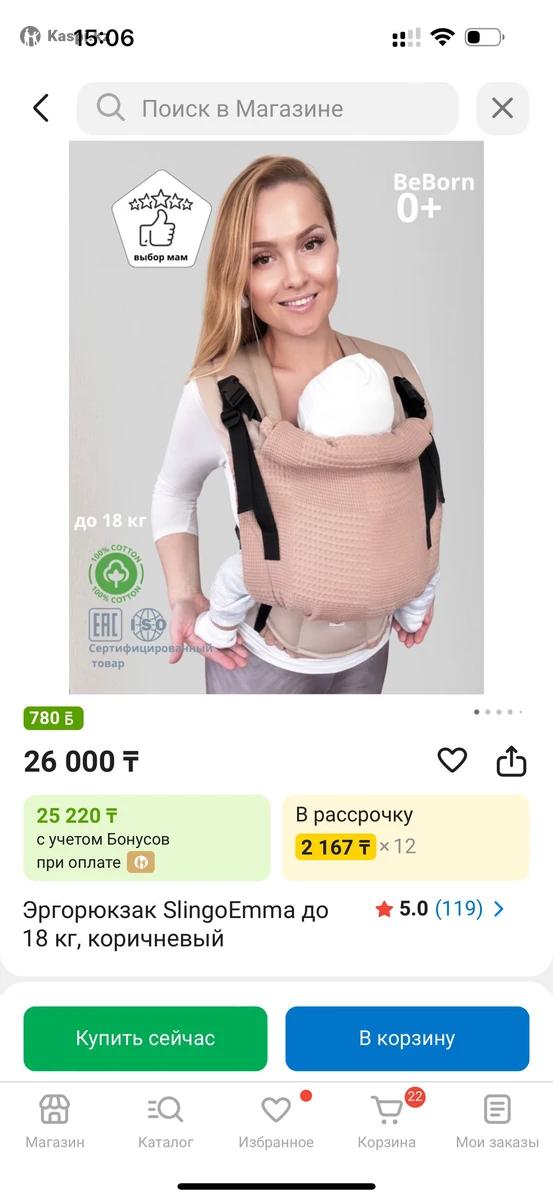Open the share icon next to price

[x=511, y=761]
